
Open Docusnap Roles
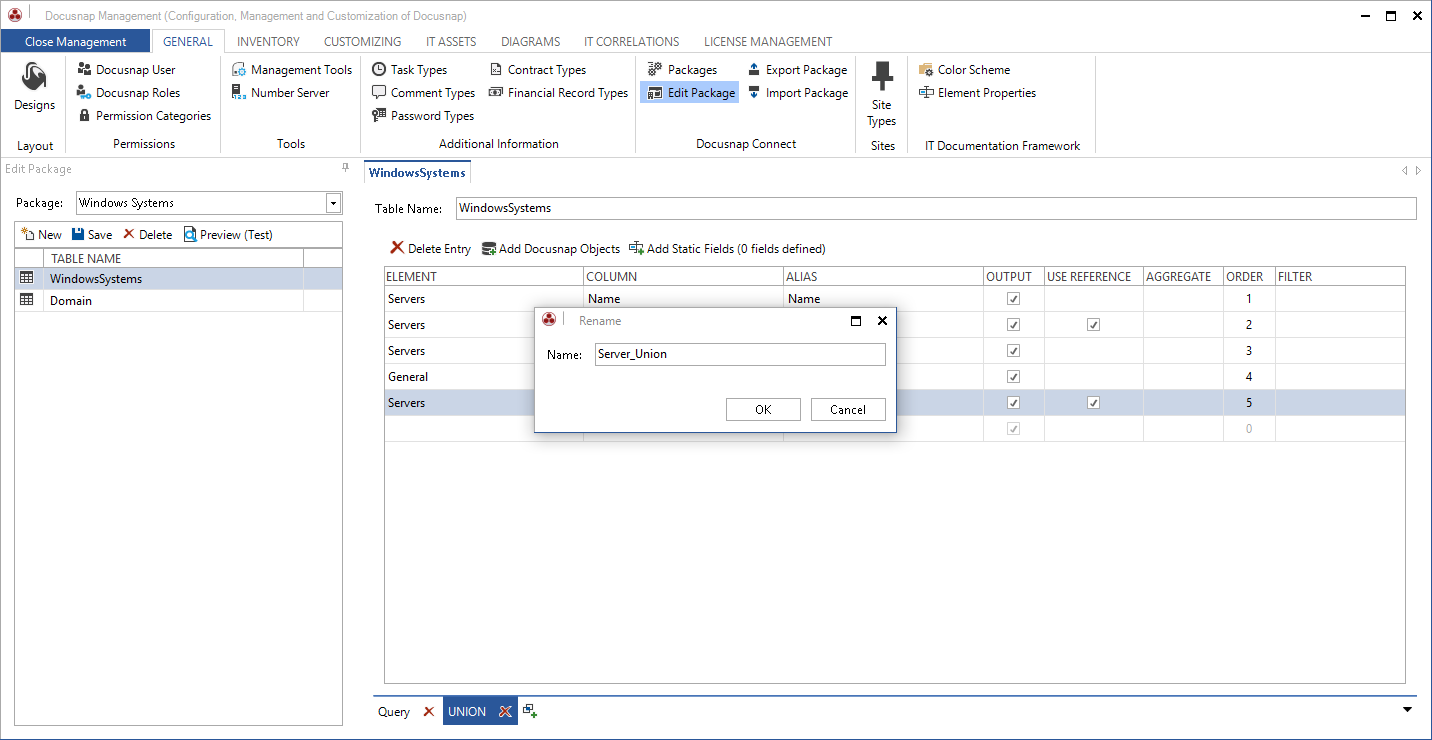pyautogui.click(x=128, y=93)
